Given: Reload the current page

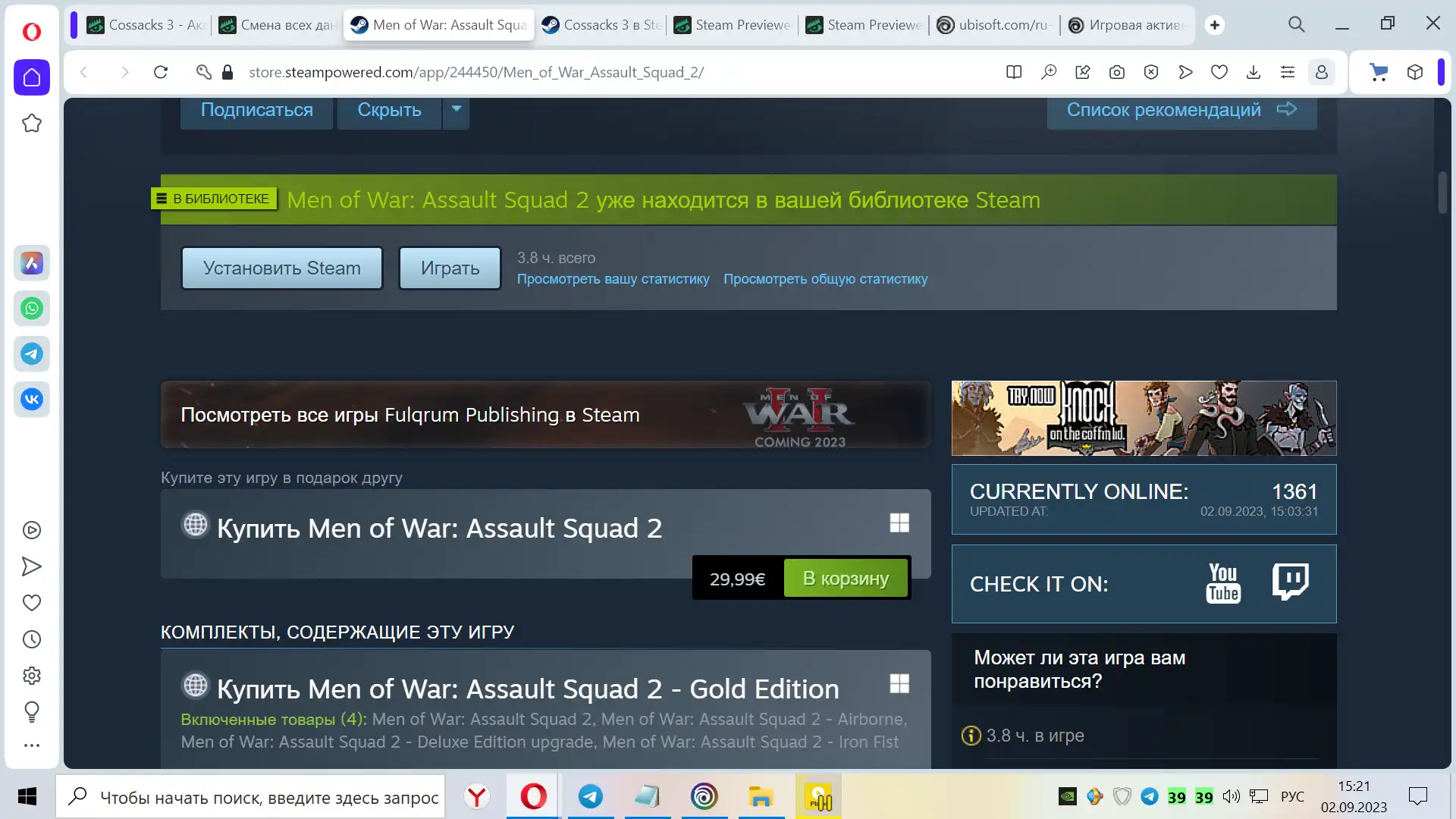Looking at the screenshot, I should [x=161, y=72].
